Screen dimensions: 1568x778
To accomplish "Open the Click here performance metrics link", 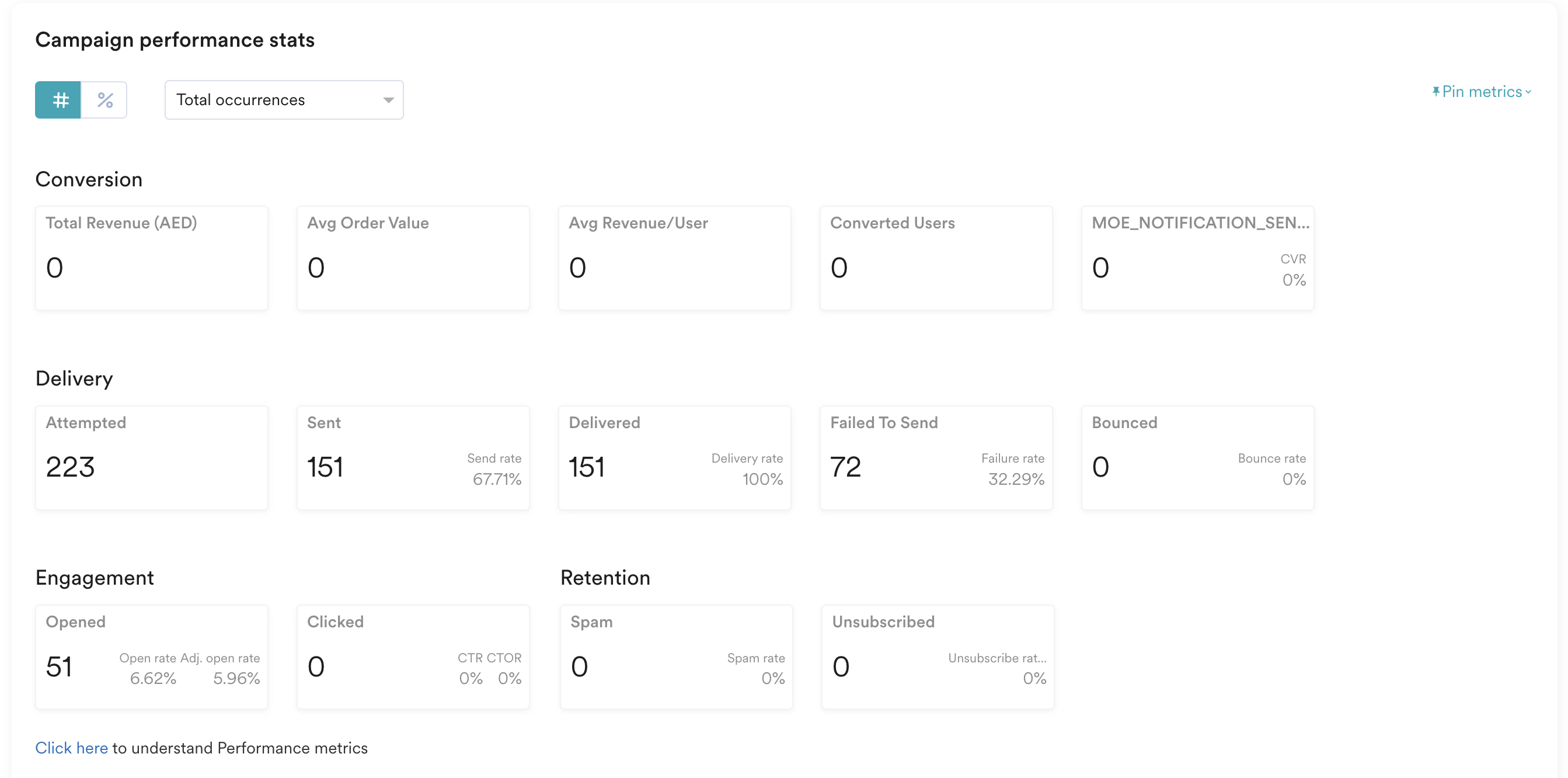I will (x=71, y=748).
